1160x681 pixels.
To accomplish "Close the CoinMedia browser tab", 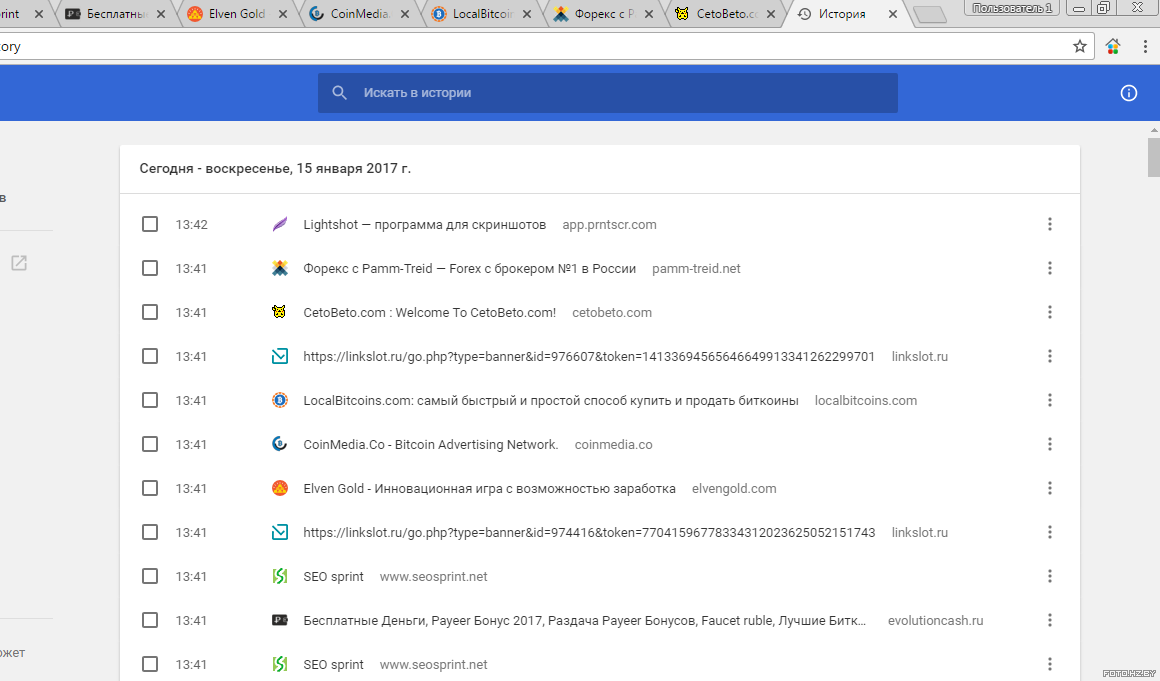I will (x=405, y=14).
